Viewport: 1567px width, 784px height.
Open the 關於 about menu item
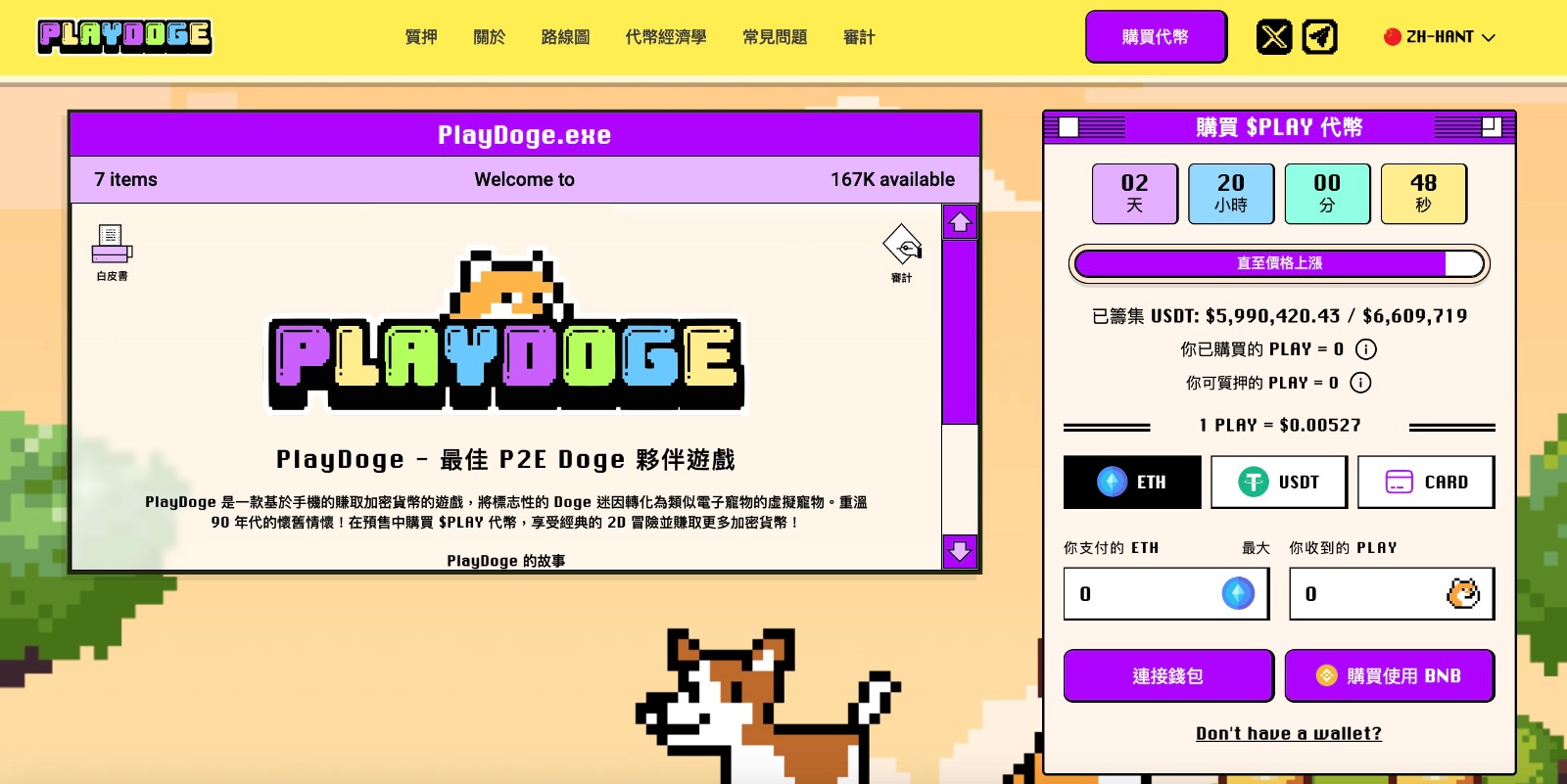pos(490,37)
